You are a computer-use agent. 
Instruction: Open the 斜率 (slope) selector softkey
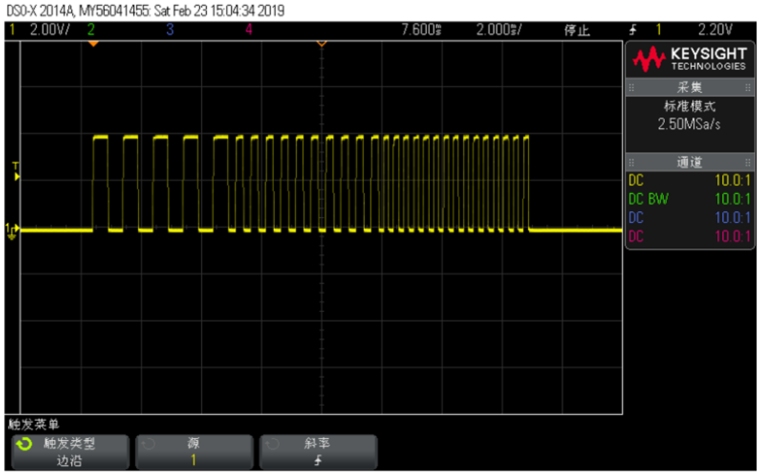[x=317, y=450]
